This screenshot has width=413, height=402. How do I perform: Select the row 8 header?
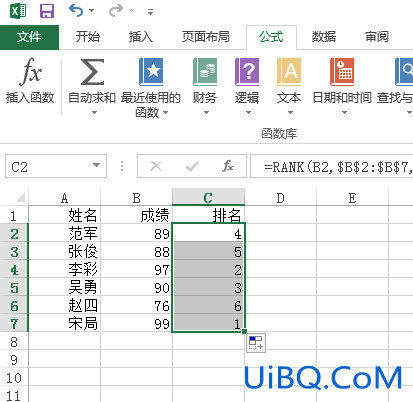pos(14,342)
